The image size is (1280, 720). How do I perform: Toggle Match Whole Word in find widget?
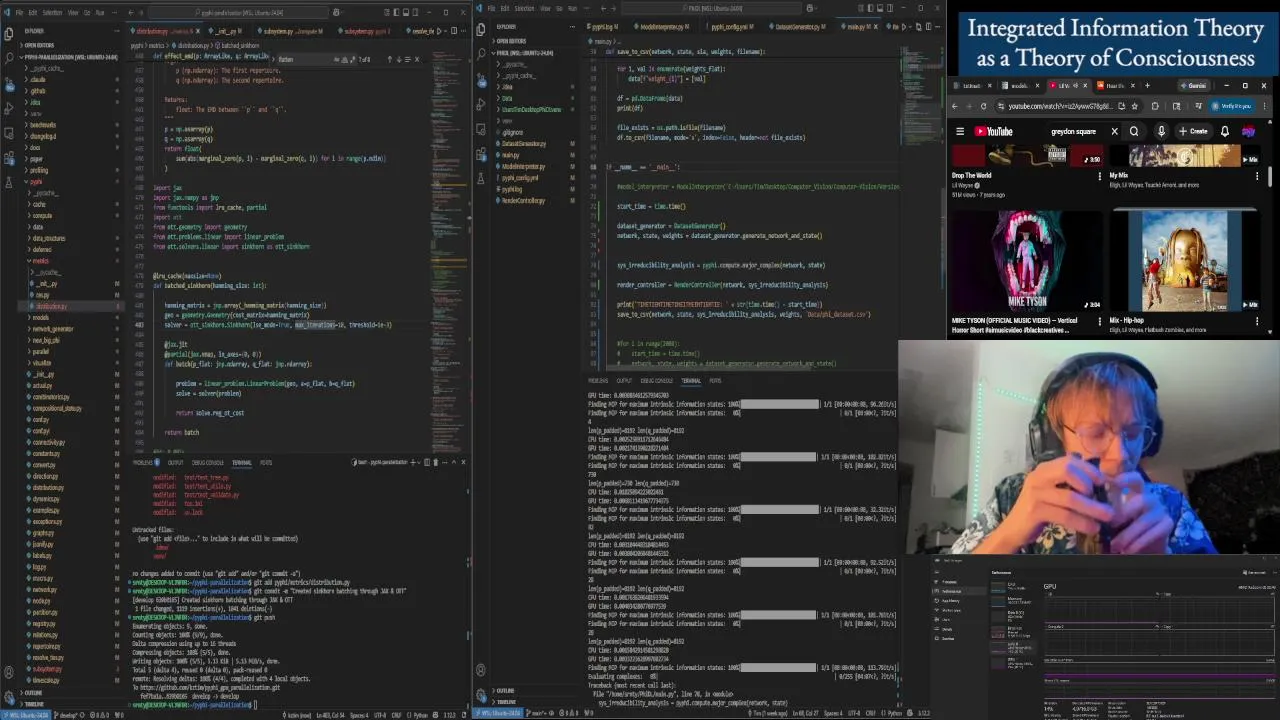pos(345,59)
